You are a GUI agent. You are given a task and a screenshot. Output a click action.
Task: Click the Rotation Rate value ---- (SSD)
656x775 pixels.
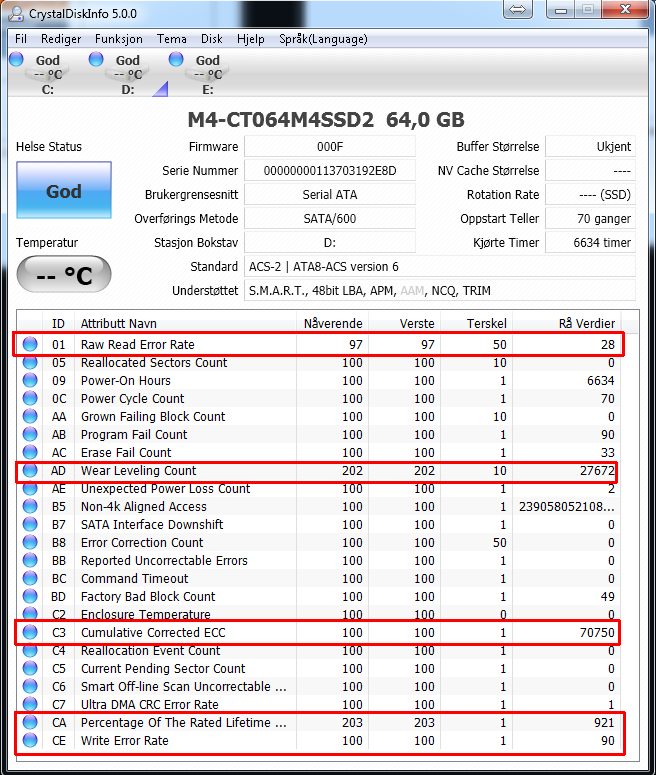tap(590, 195)
